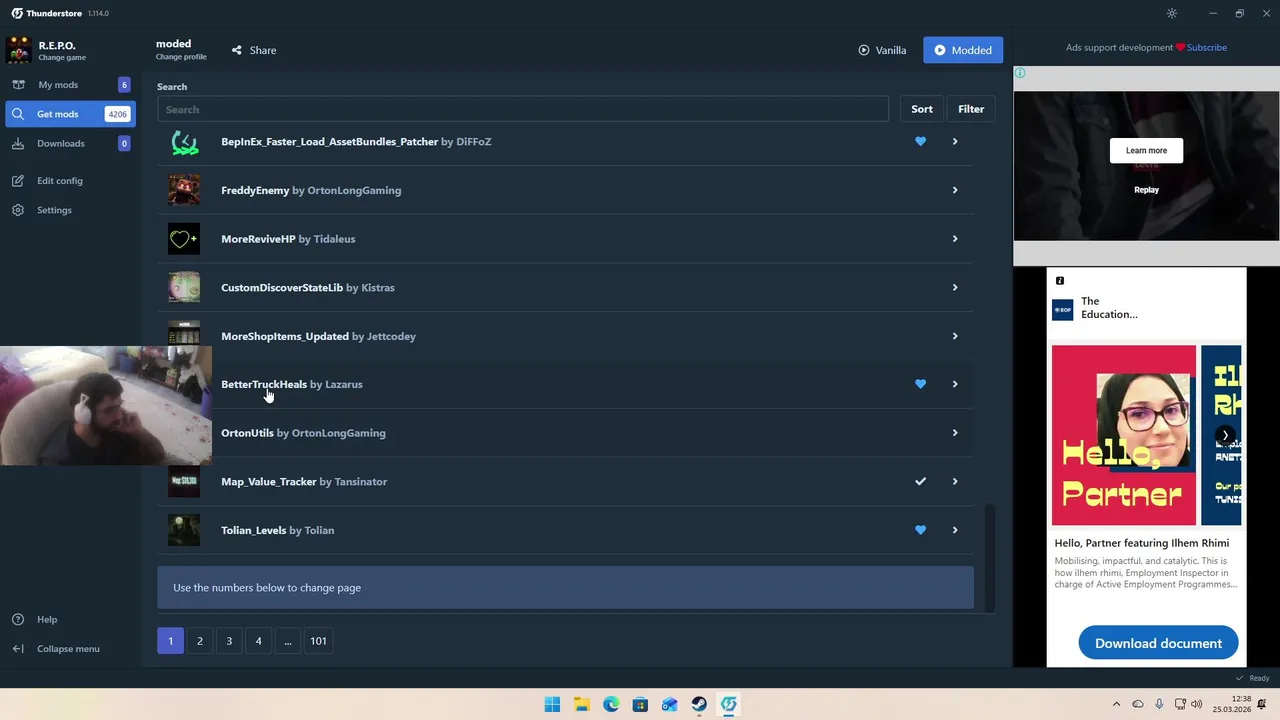This screenshot has width=1280, height=720.
Task: Click the CustomDiscoverStateLib mod icon
Action: [184, 287]
